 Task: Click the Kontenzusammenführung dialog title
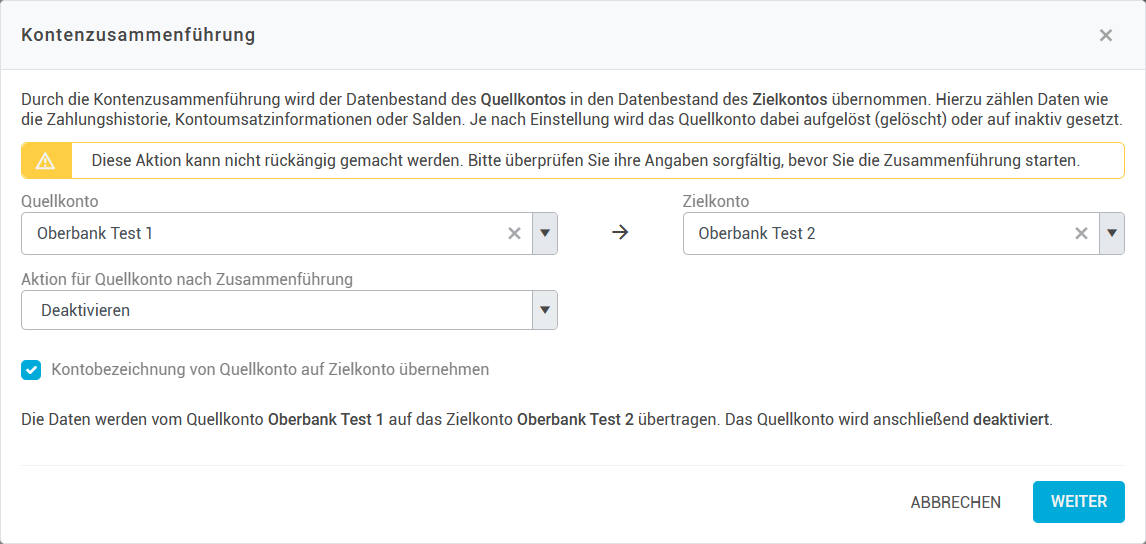click(138, 36)
